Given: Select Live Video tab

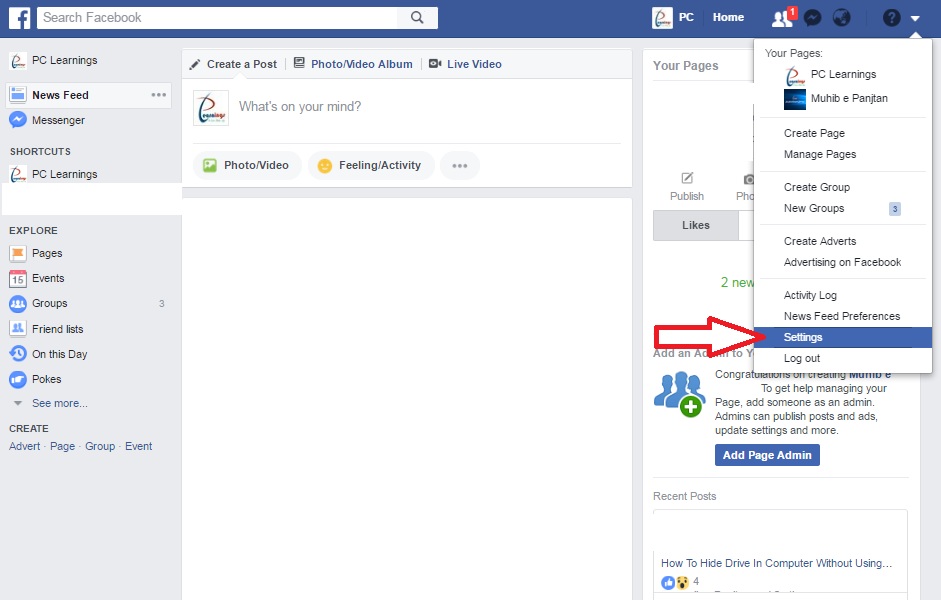Looking at the screenshot, I should click(x=466, y=64).
